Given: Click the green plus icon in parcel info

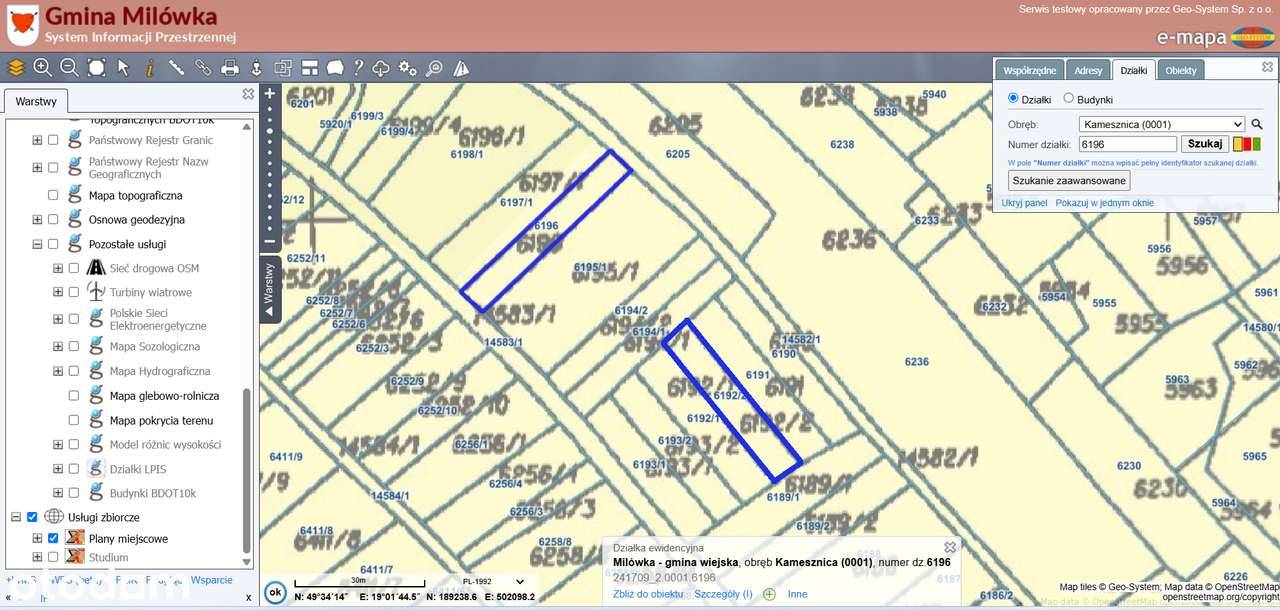Looking at the screenshot, I should [769, 594].
